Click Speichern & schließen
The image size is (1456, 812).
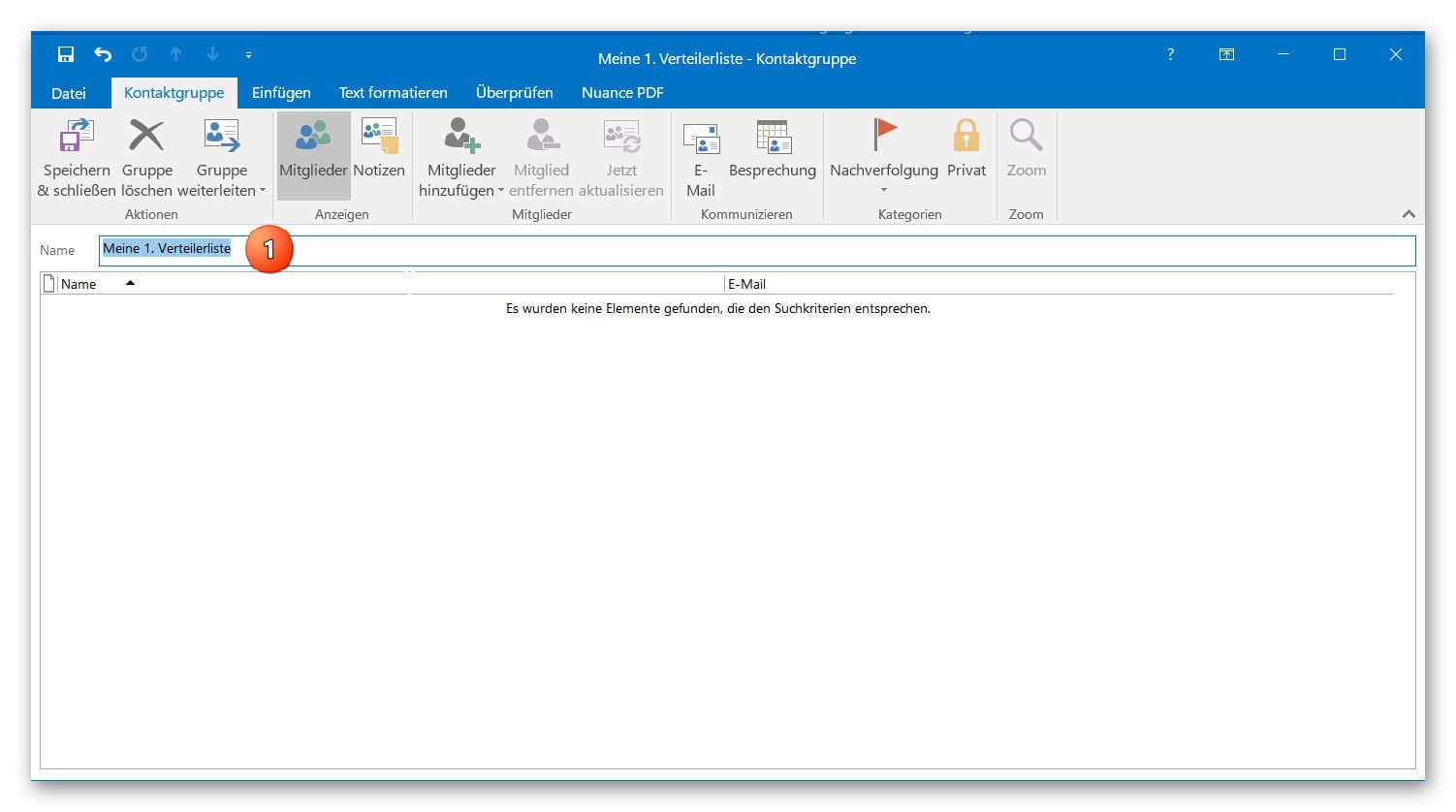[x=77, y=157]
